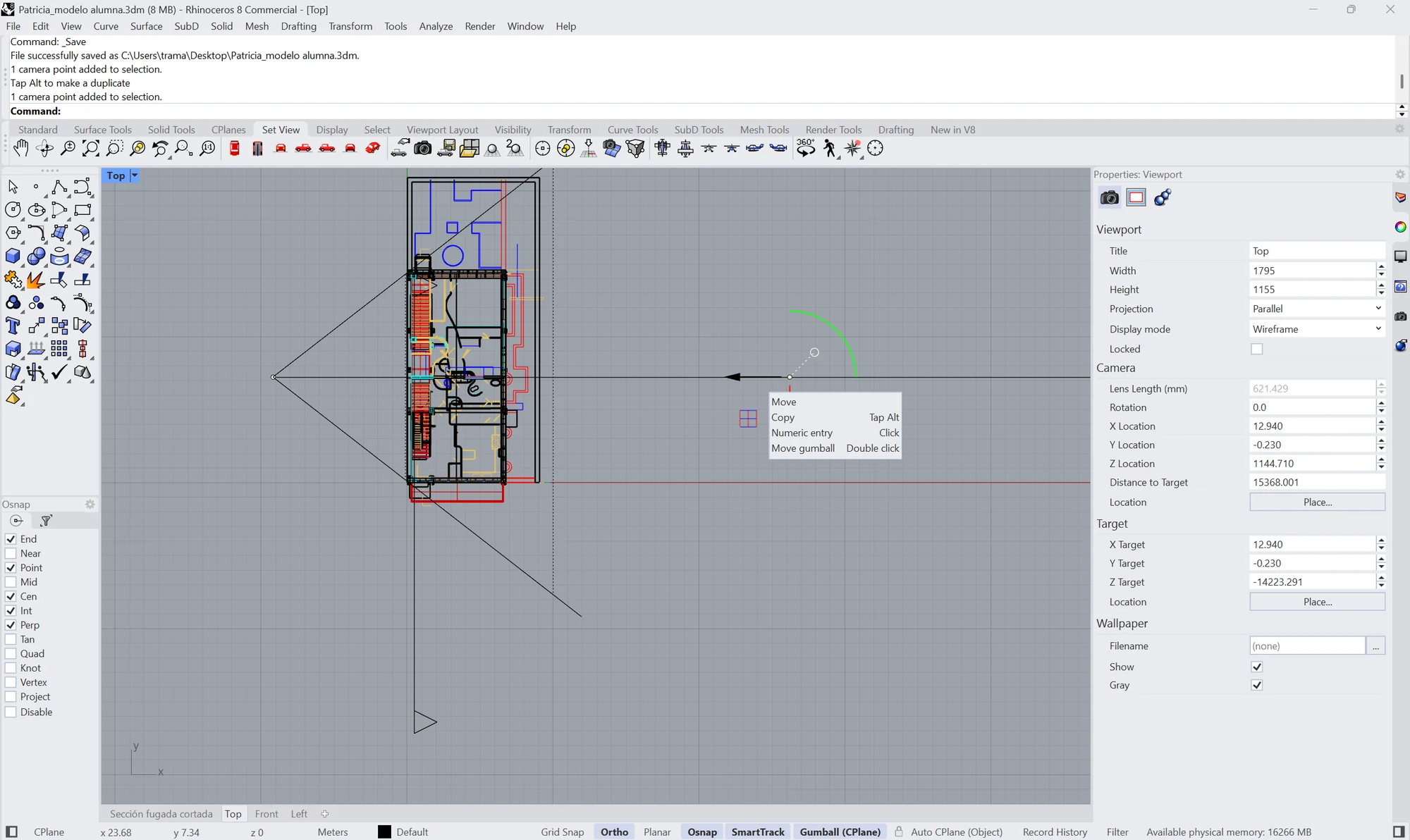Select the Polyline tool
1410x840 pixels.
[x=59, y=187]
